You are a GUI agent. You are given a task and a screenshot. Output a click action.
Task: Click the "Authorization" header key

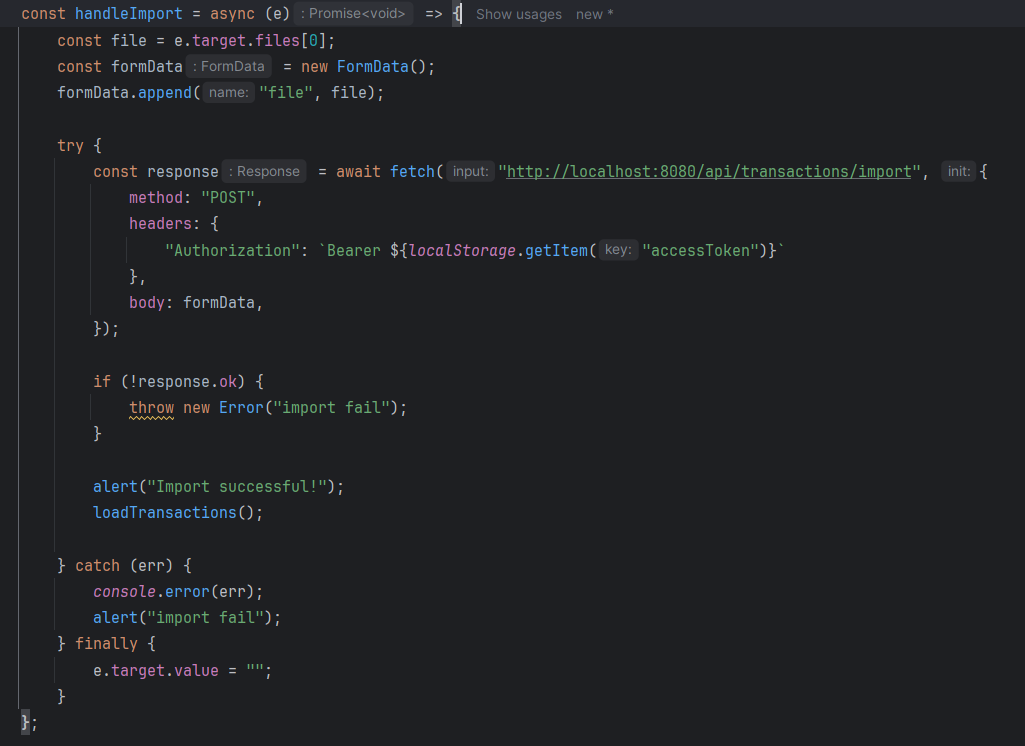pyautogui.click(x=232, y=250)
